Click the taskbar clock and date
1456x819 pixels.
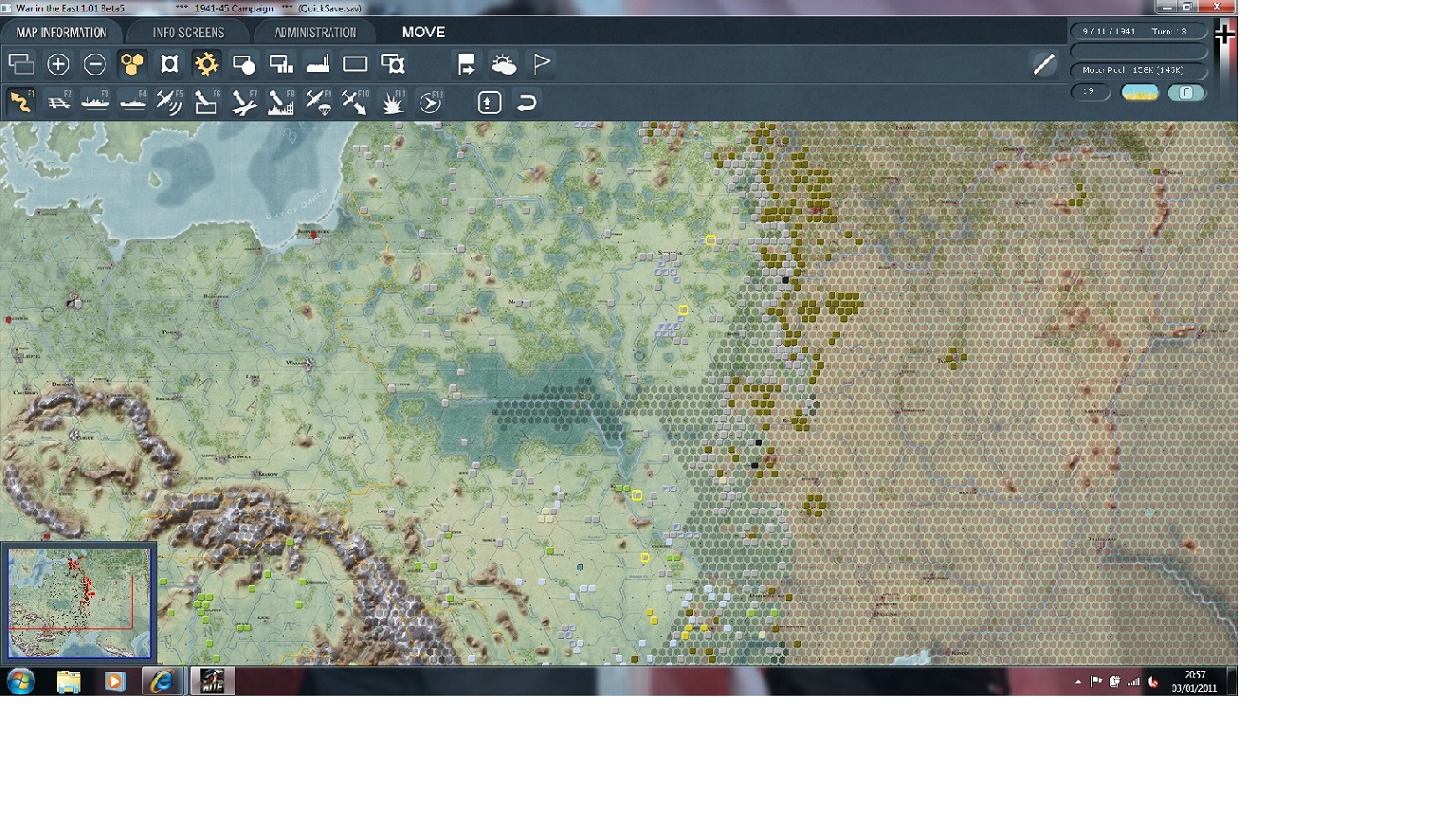(x=1194, y=681)
